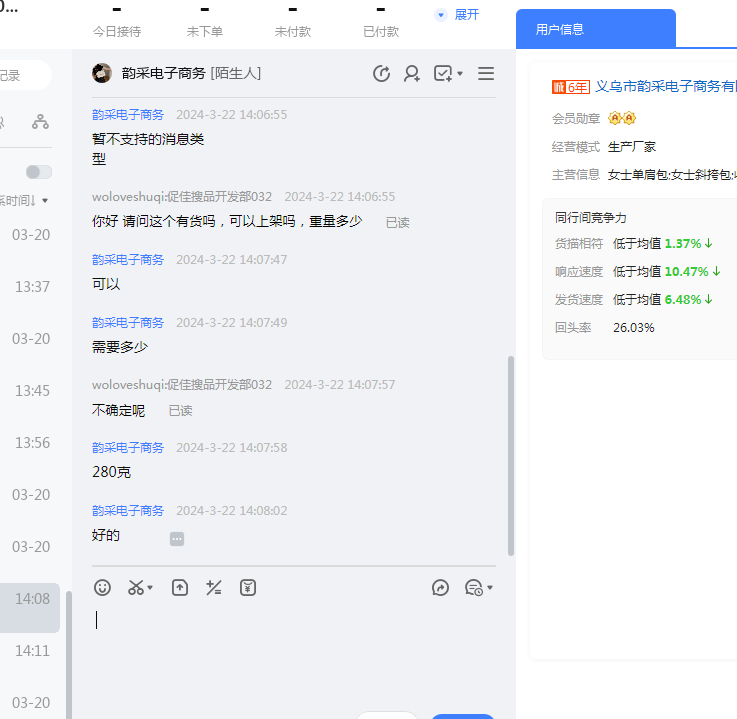737x719 pixels.
Task: Open the emoji picker in chat toolbar
Action: click(102, 588)
